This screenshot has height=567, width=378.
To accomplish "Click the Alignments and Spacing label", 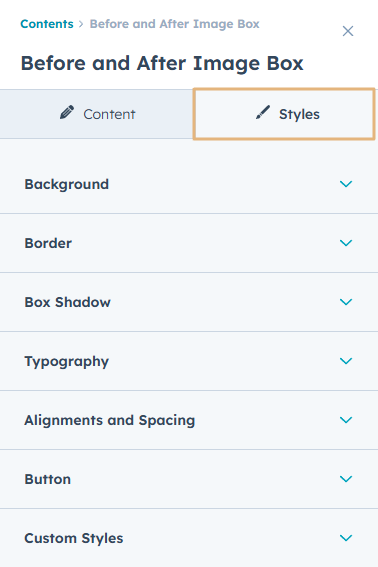I will [110, 421].
